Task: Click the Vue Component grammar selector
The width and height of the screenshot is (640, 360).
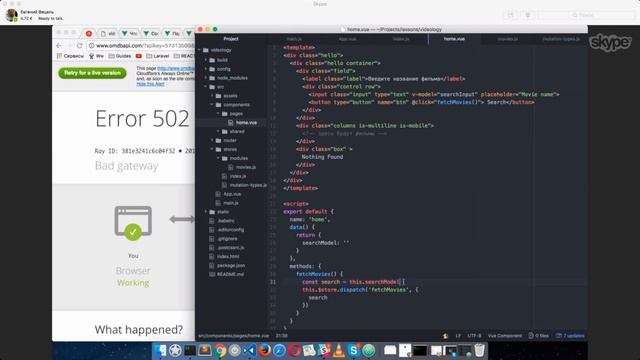Action: click(x=504, y=336)
